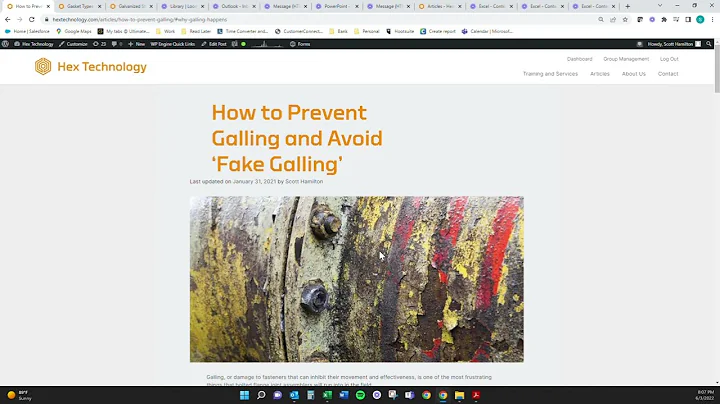Open Forms in WordPress admin bar
Image resolution: width=720 pixels, height=404 pixels.
[x=300, y=44]
